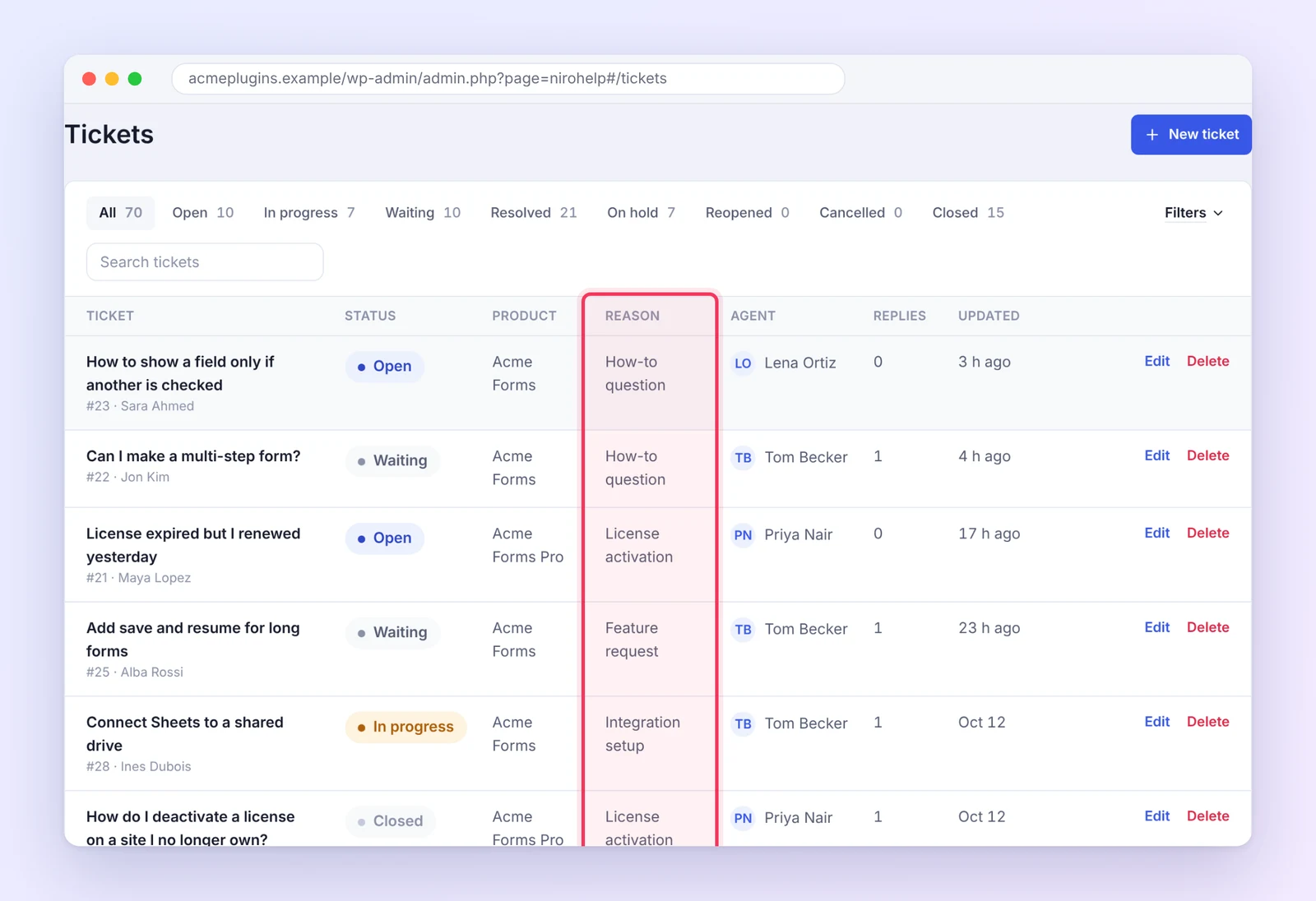Click the In progress status badge
This screenshot has width=1316, height=901.
tap(405, 728)
